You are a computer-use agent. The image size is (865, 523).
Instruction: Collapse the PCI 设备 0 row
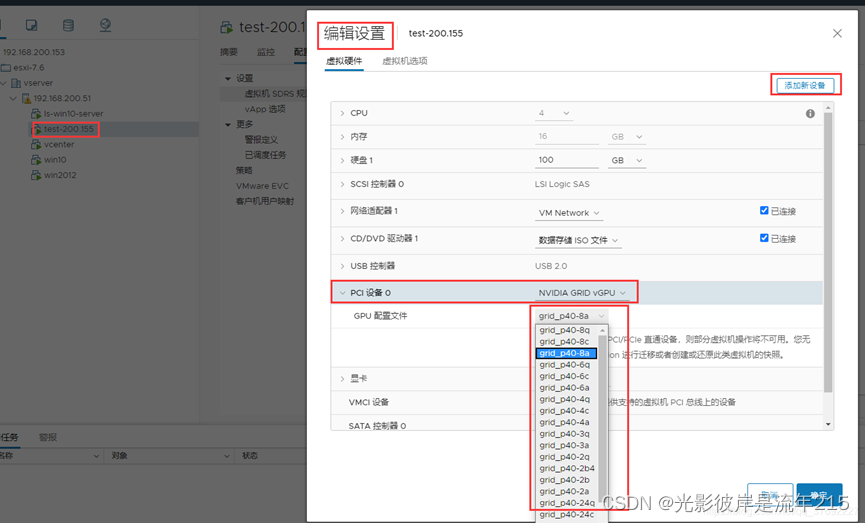pyautogui.click(x=342, y=293)
